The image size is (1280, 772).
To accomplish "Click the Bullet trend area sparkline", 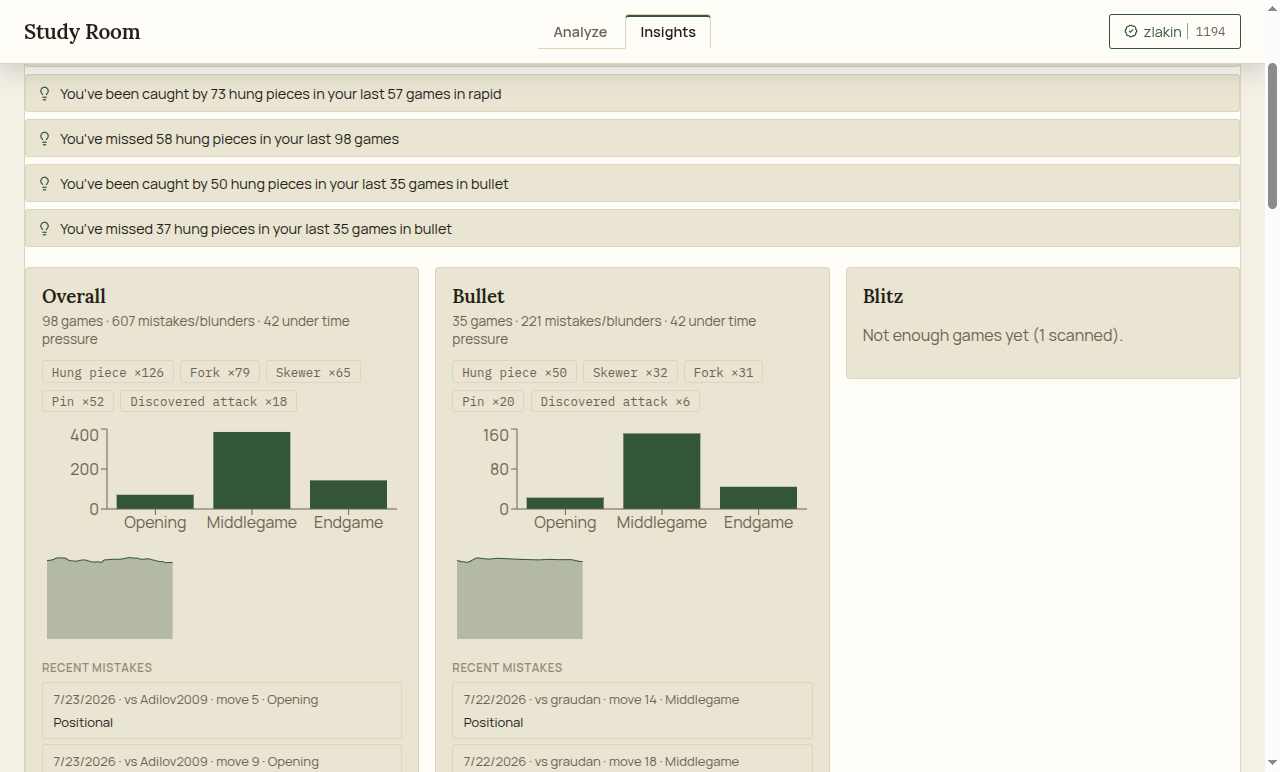I will pyautogui.click(x=520, y=598).
